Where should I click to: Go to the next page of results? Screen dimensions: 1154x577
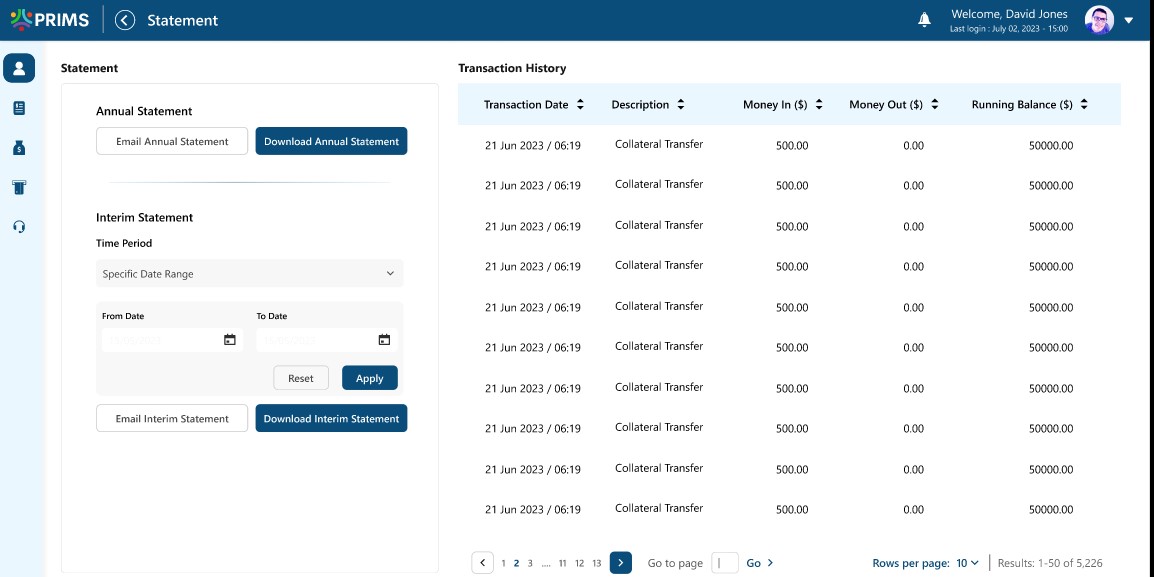(x=620, y=563)
